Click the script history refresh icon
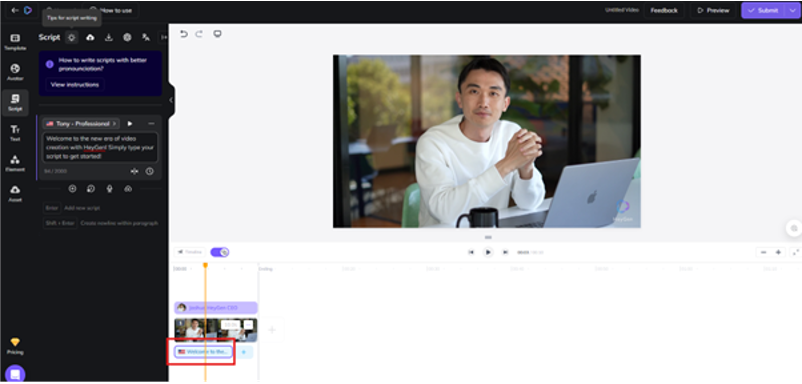 tap(91, 189)
